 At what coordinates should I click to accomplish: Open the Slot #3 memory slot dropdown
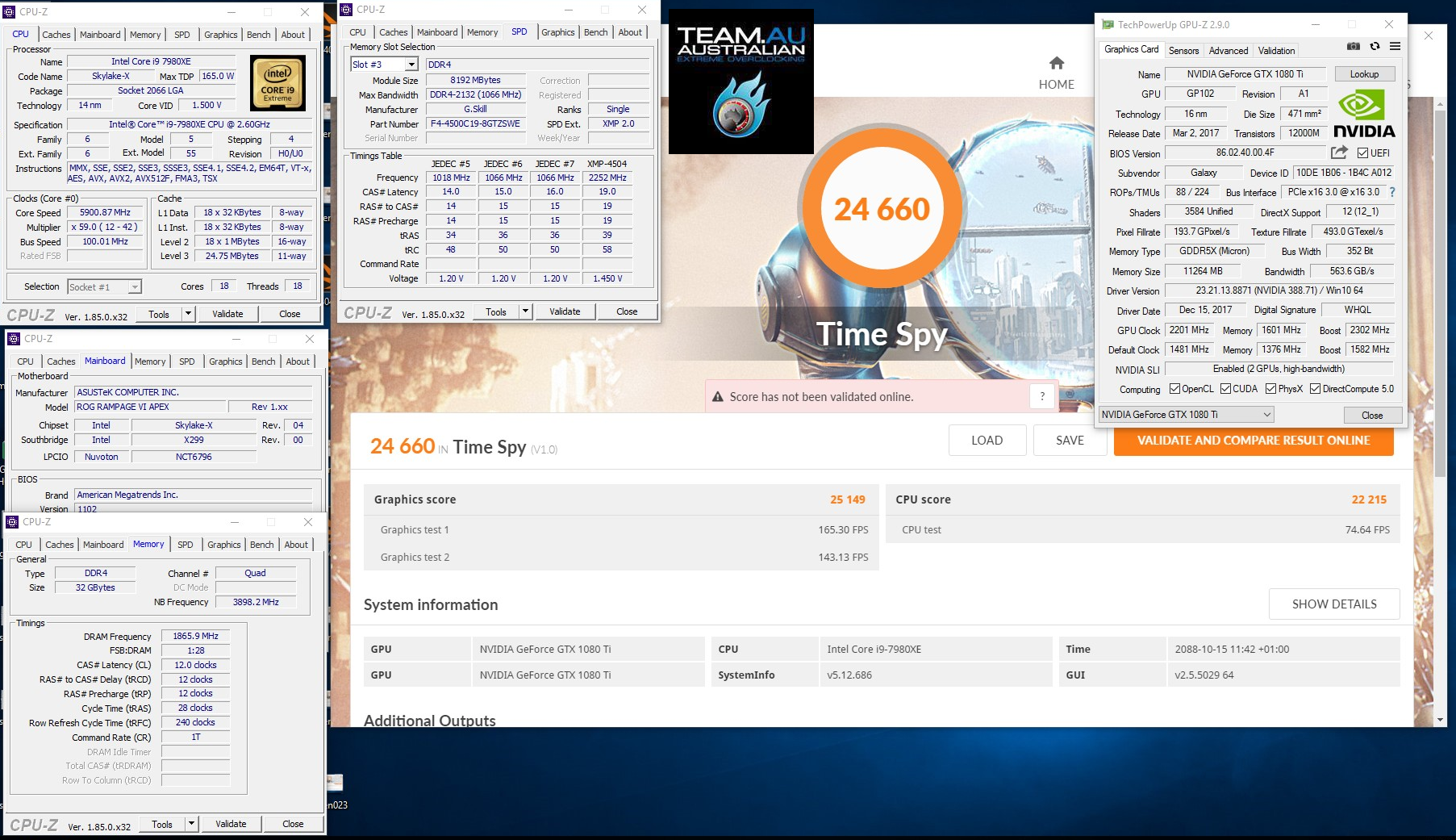point(411,65)
